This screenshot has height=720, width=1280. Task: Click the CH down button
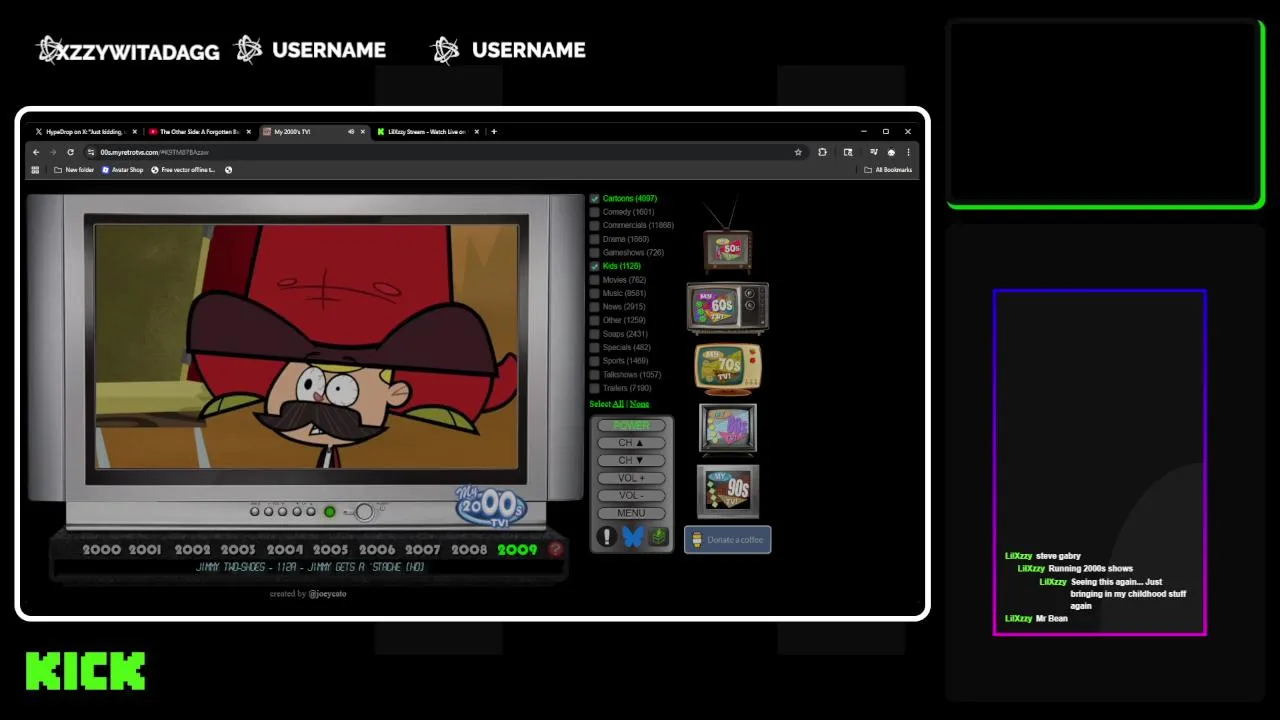(631, 460)
